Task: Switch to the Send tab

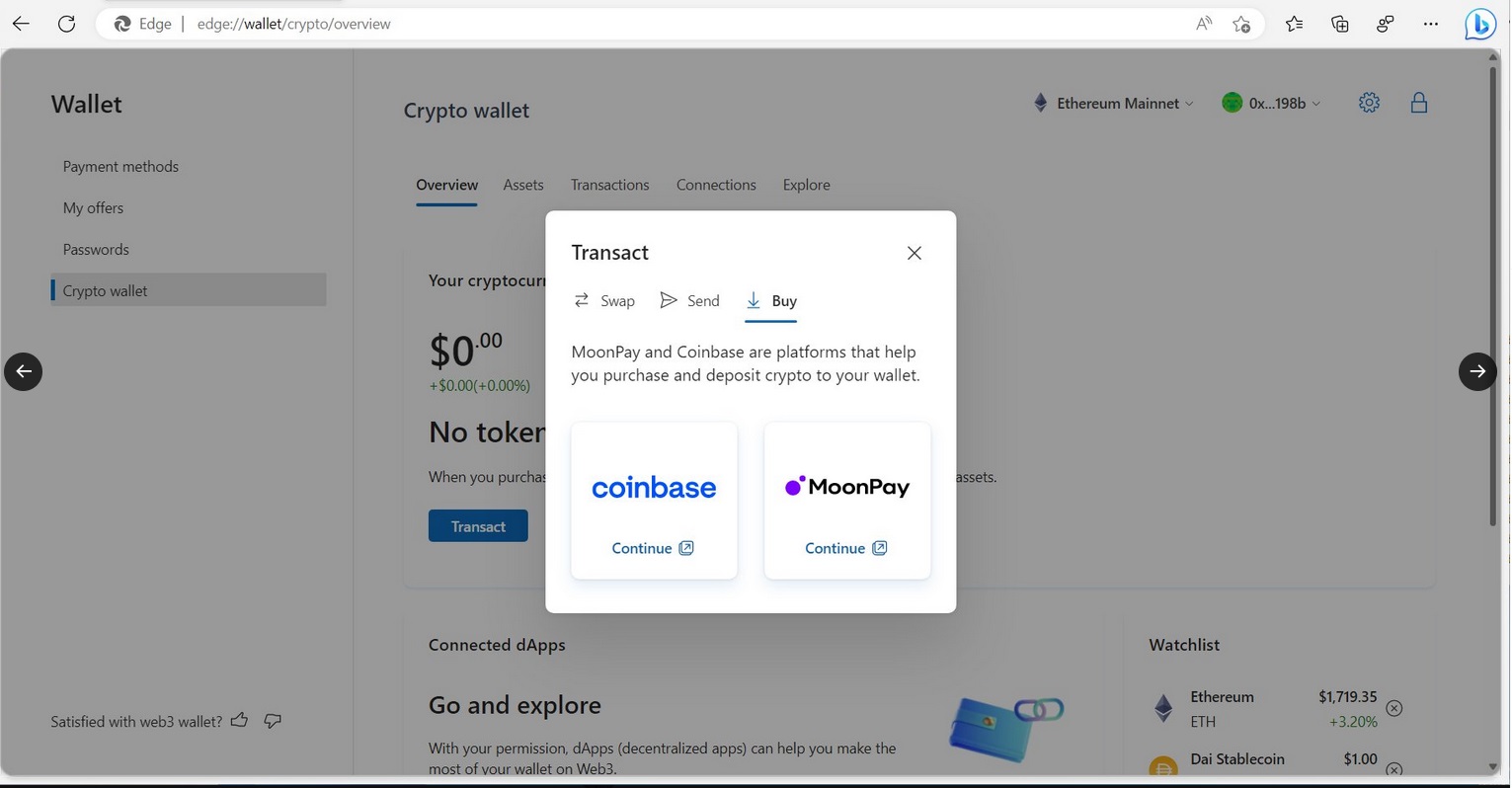Action: point(689,300)
